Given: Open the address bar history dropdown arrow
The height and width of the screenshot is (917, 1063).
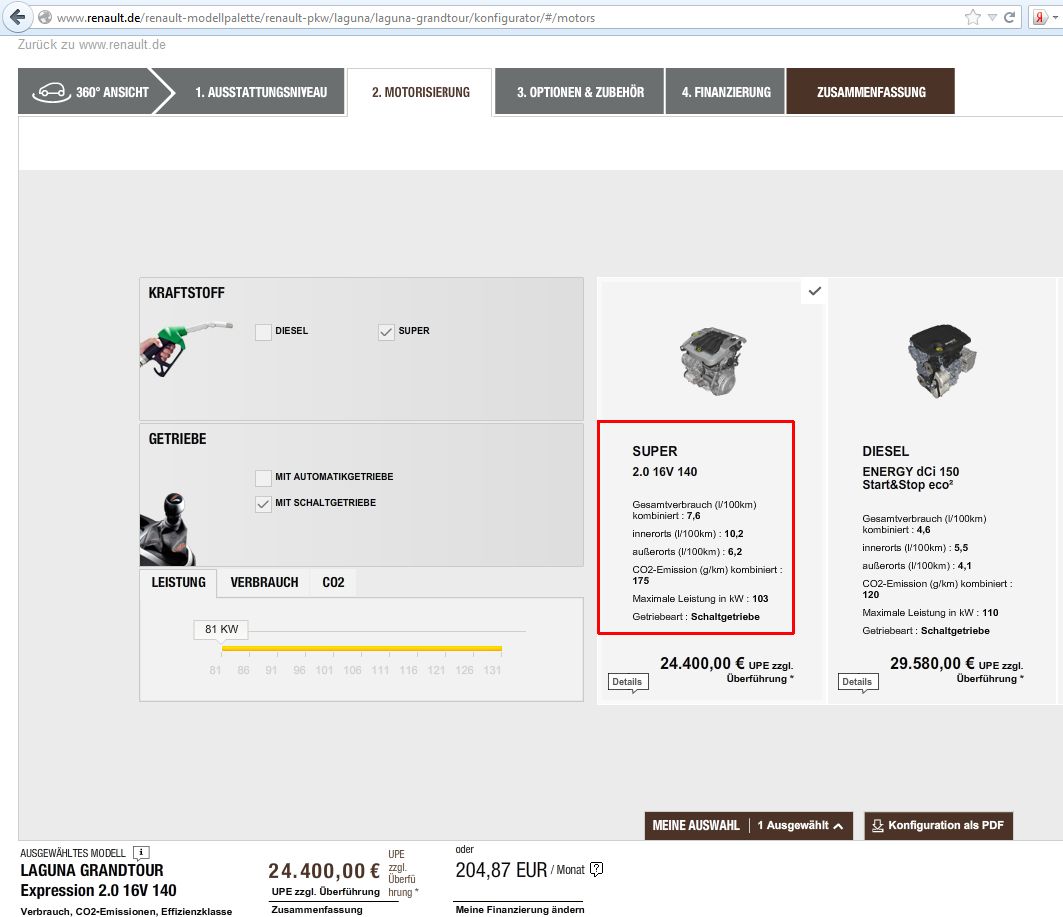Looking at the screenshot, I should (x=992, y=18).
